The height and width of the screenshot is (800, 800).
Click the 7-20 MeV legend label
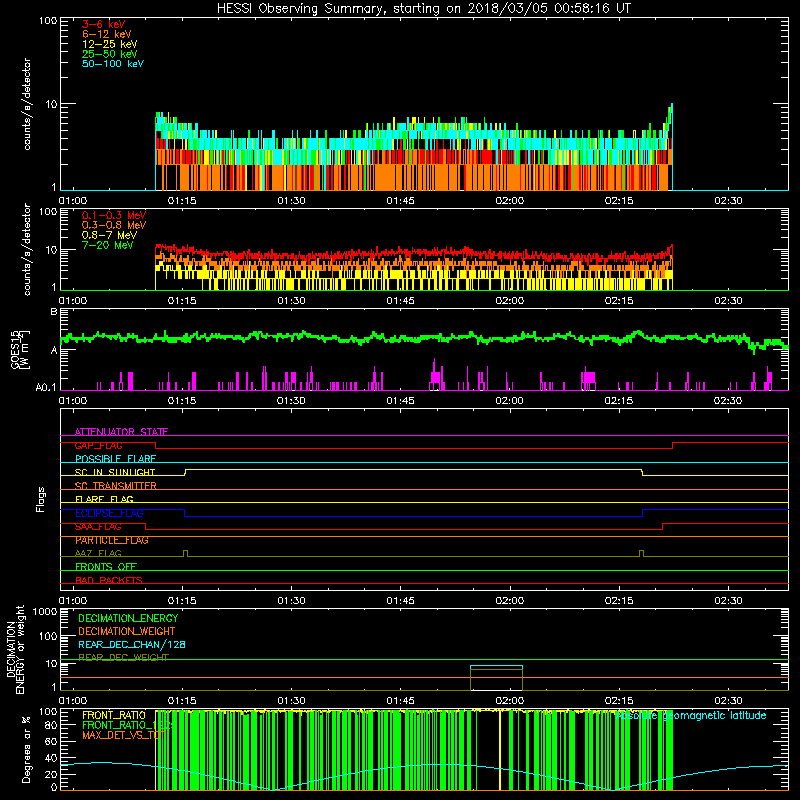(108, 245)
